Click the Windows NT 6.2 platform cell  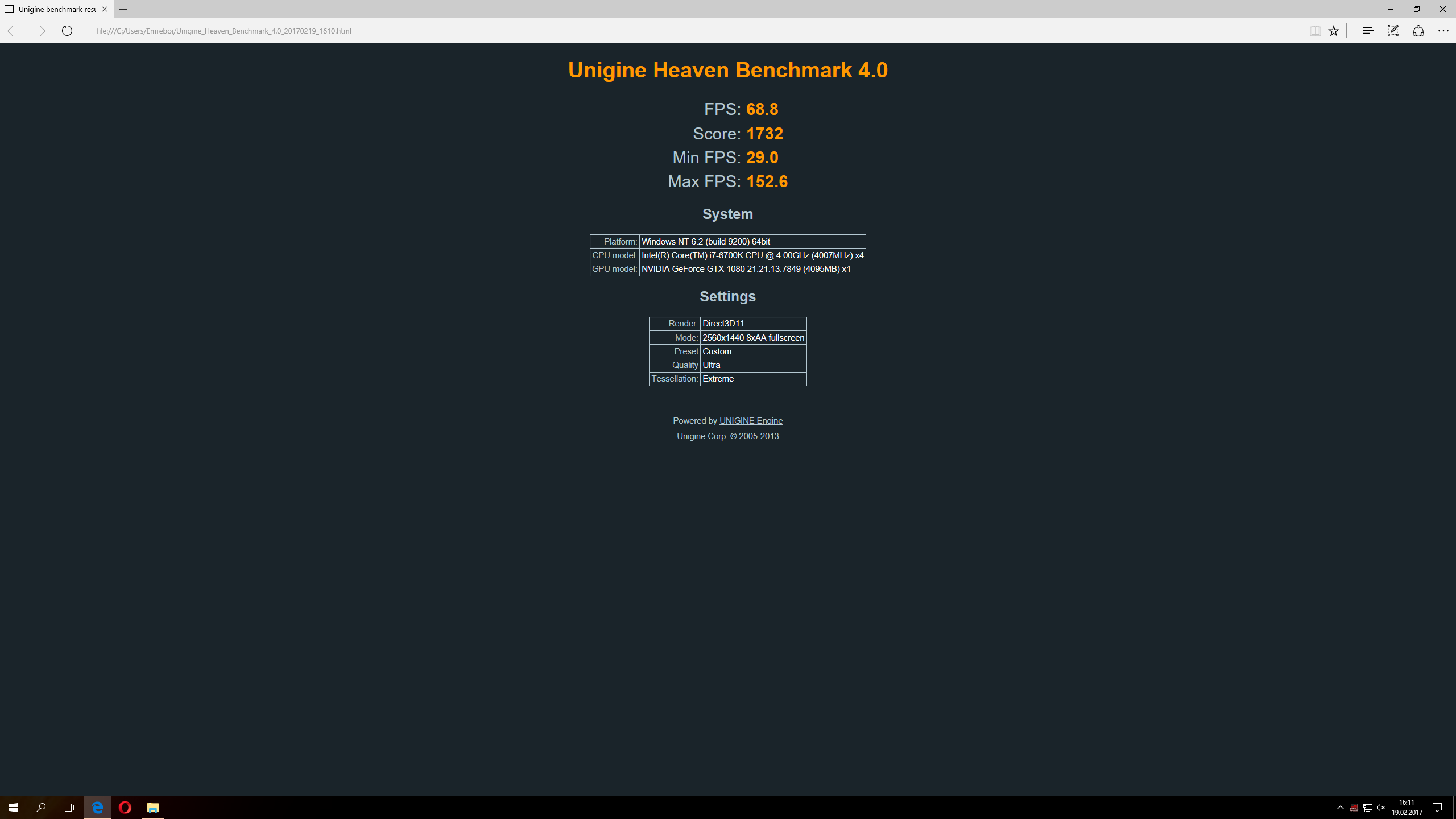pos(752,242)
